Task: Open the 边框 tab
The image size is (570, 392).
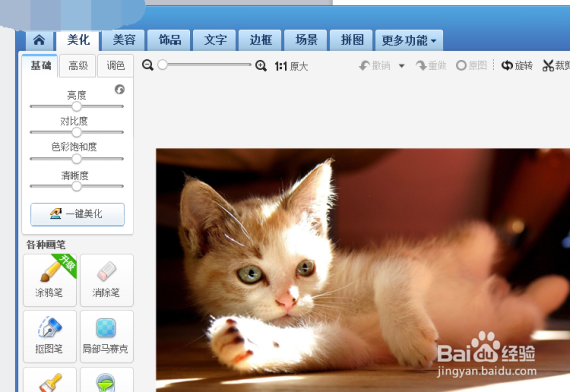Action: pyautogui.click(x=260, y=40)
